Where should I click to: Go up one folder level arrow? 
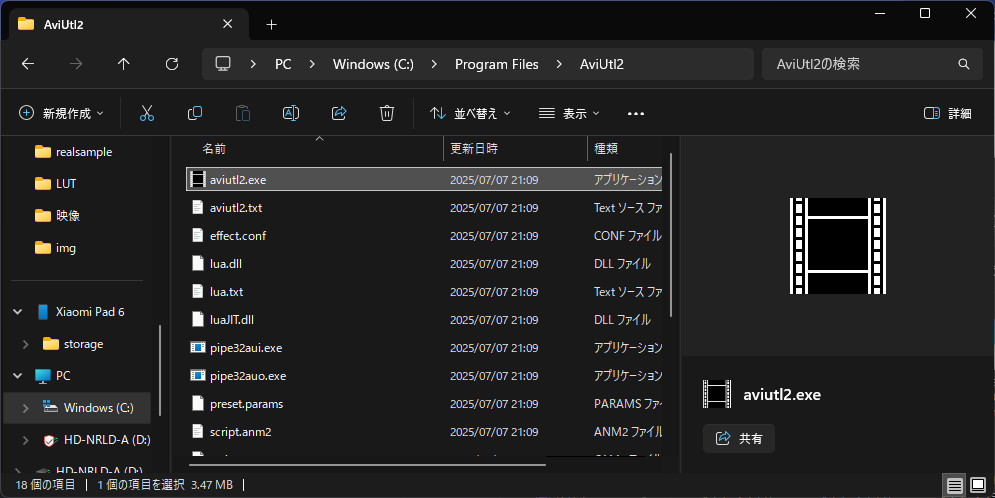coord(124,64)
